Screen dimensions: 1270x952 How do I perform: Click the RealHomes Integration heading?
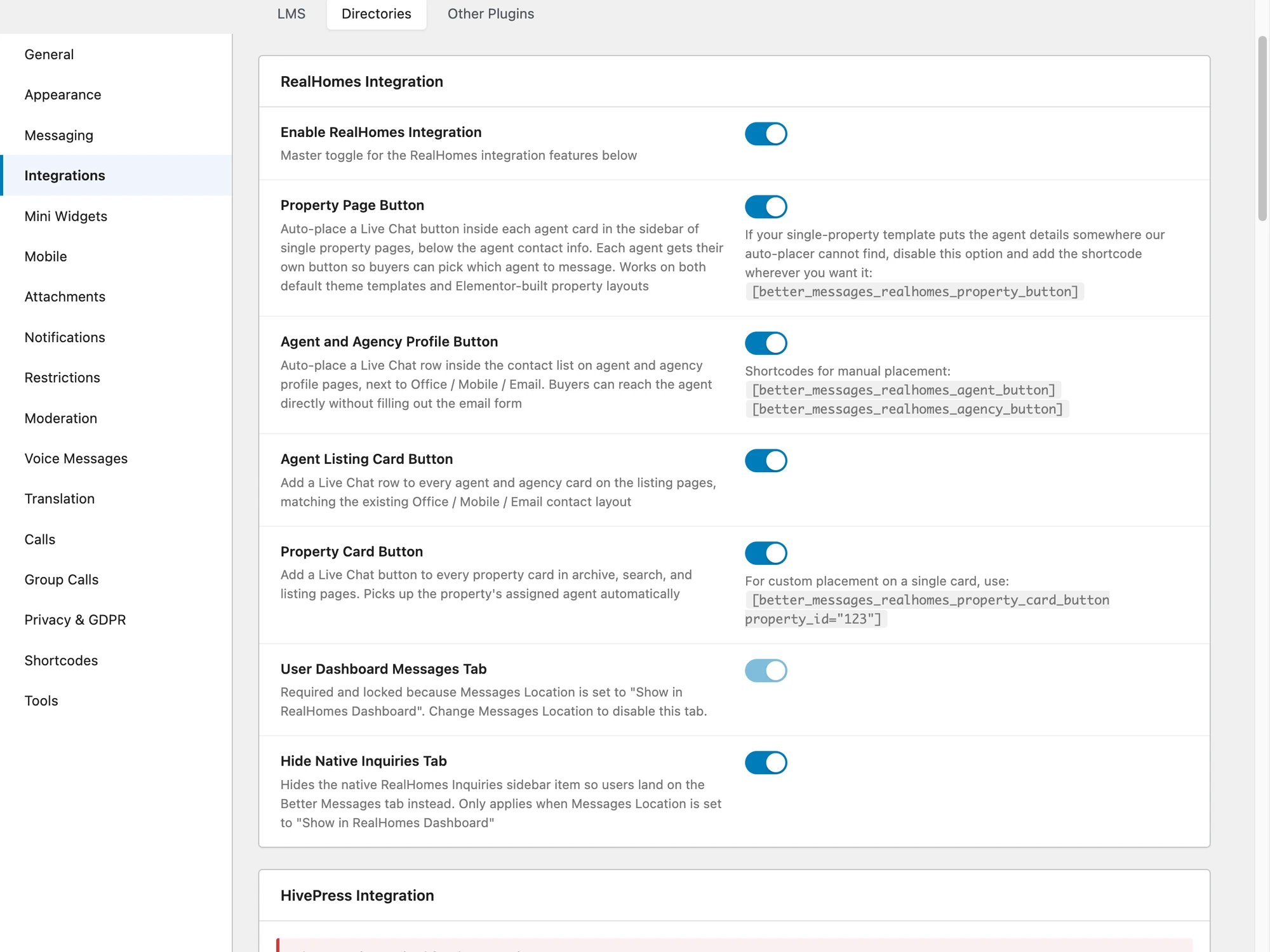pos(362,82)
